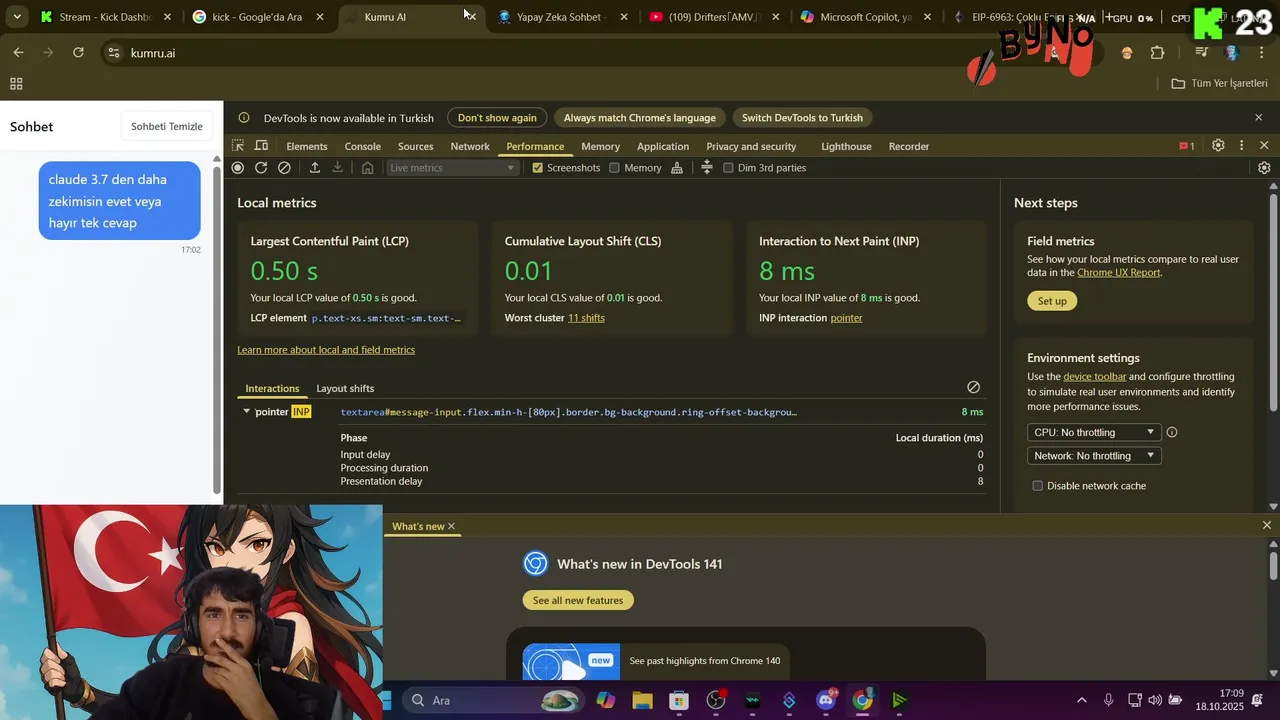Go to the performance landing page home icon

coord(367,168)
